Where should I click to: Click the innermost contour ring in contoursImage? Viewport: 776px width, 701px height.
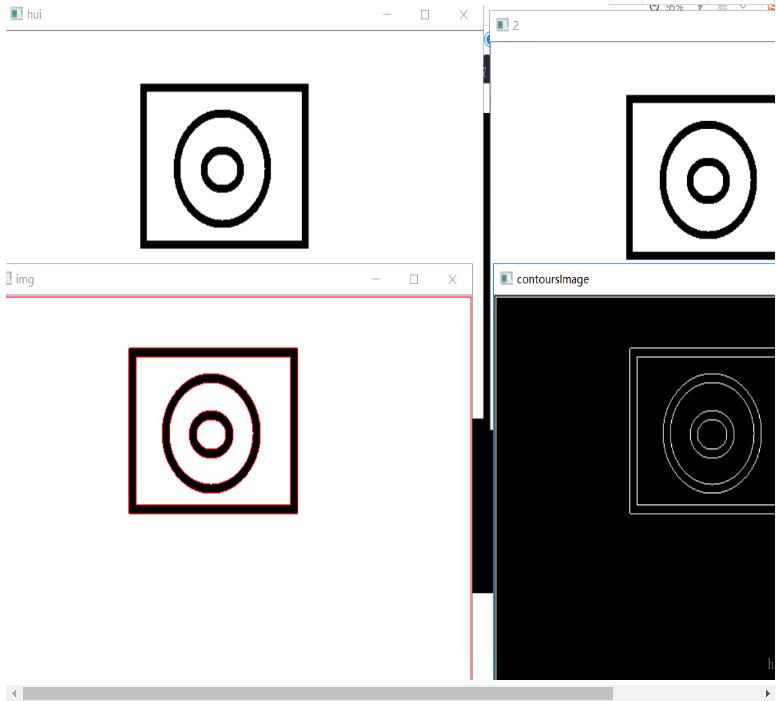pos(712,434)
